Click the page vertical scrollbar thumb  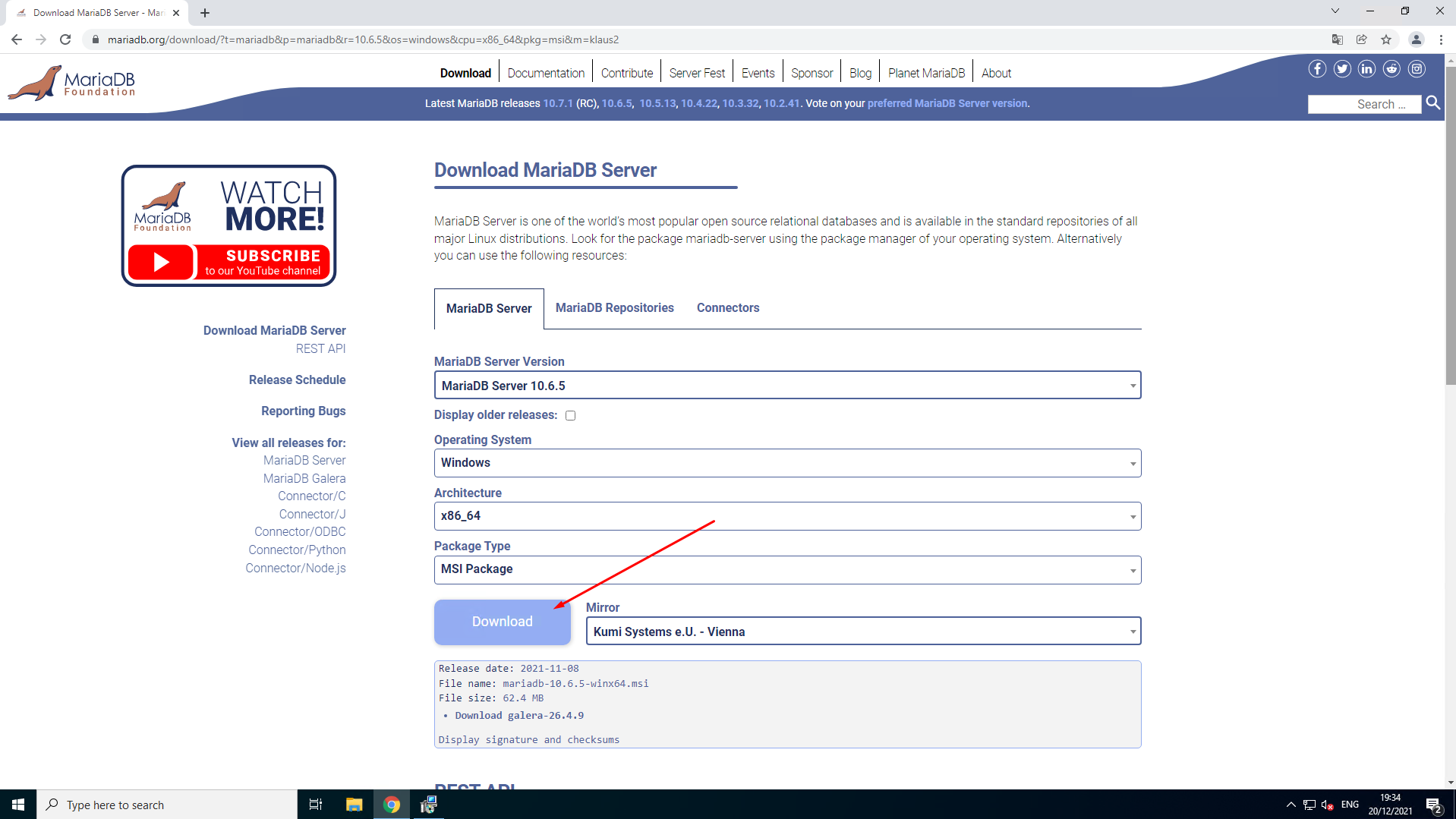(x=1450, y=226)
